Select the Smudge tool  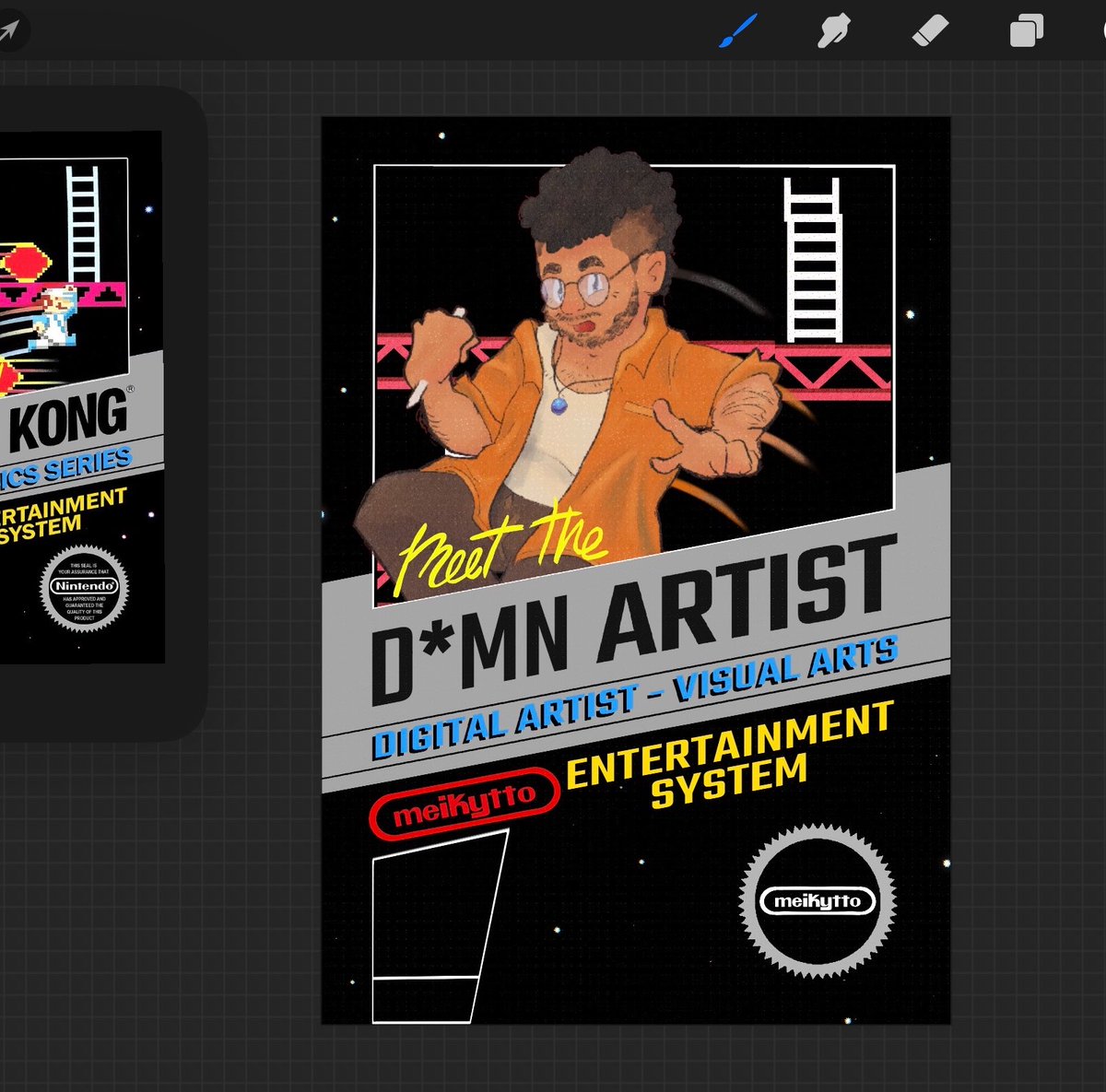833,30
